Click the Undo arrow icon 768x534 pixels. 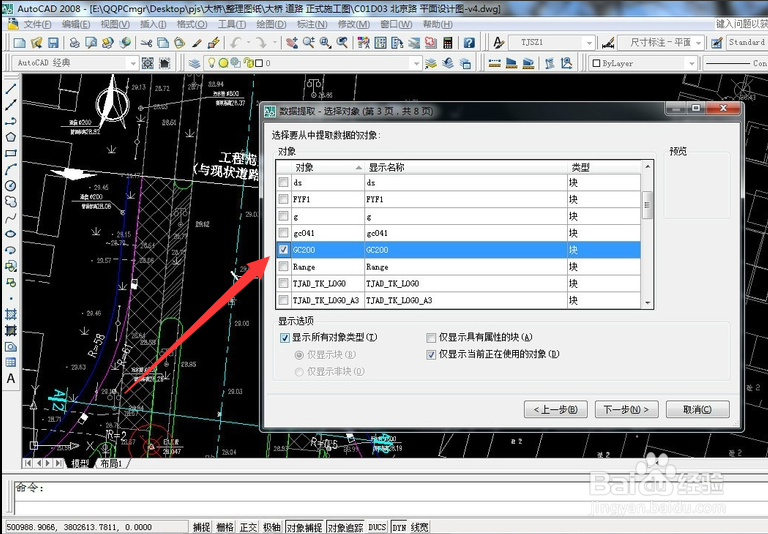point(236,43)
